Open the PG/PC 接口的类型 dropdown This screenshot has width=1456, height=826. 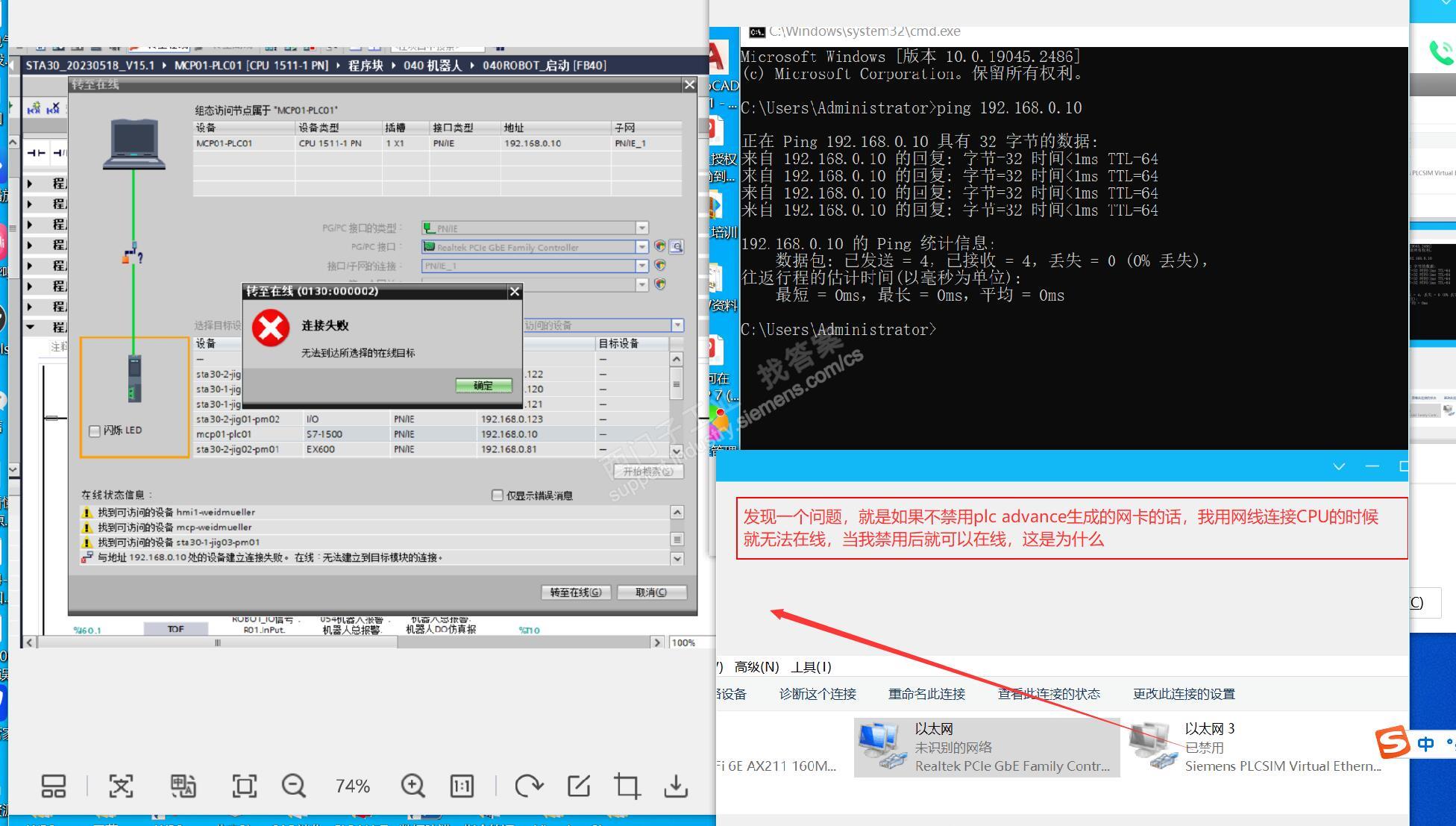point(641,228)
